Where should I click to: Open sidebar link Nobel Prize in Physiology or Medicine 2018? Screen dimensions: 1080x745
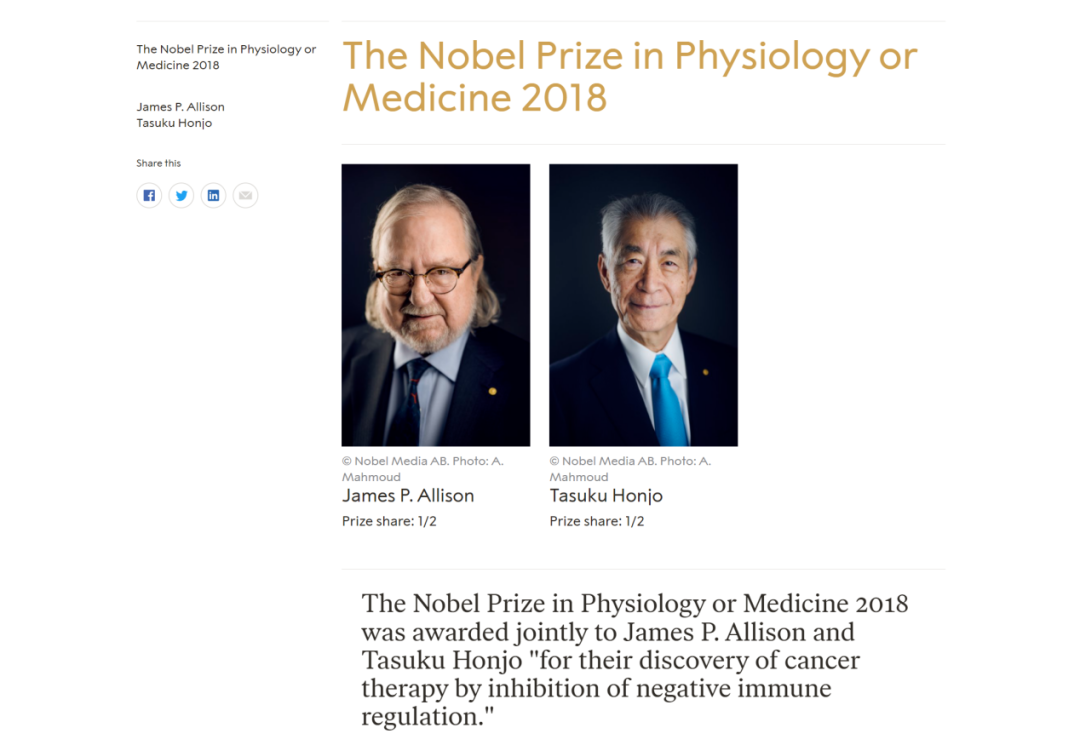[x=226, y=57]
